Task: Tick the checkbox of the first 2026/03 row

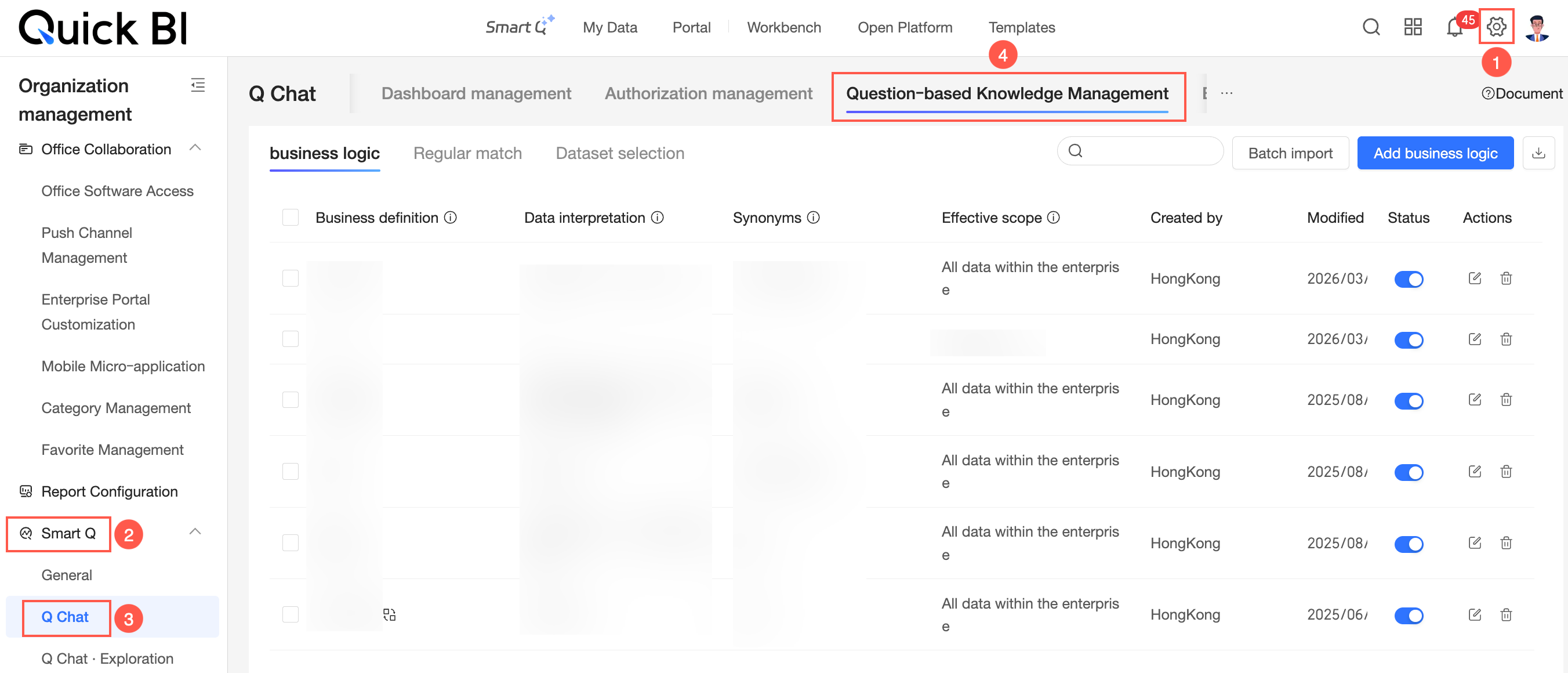Action: tap(291, 278)
